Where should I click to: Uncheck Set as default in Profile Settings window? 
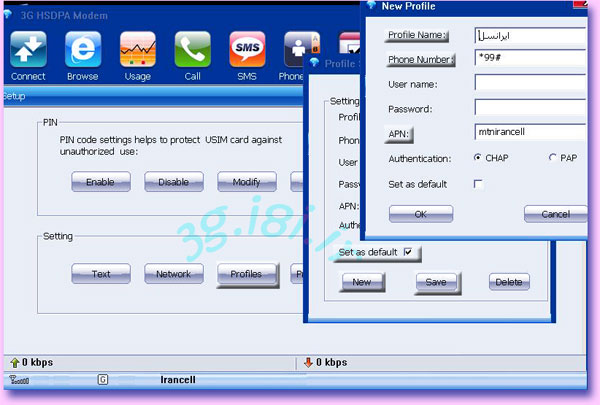coord(408,252)
